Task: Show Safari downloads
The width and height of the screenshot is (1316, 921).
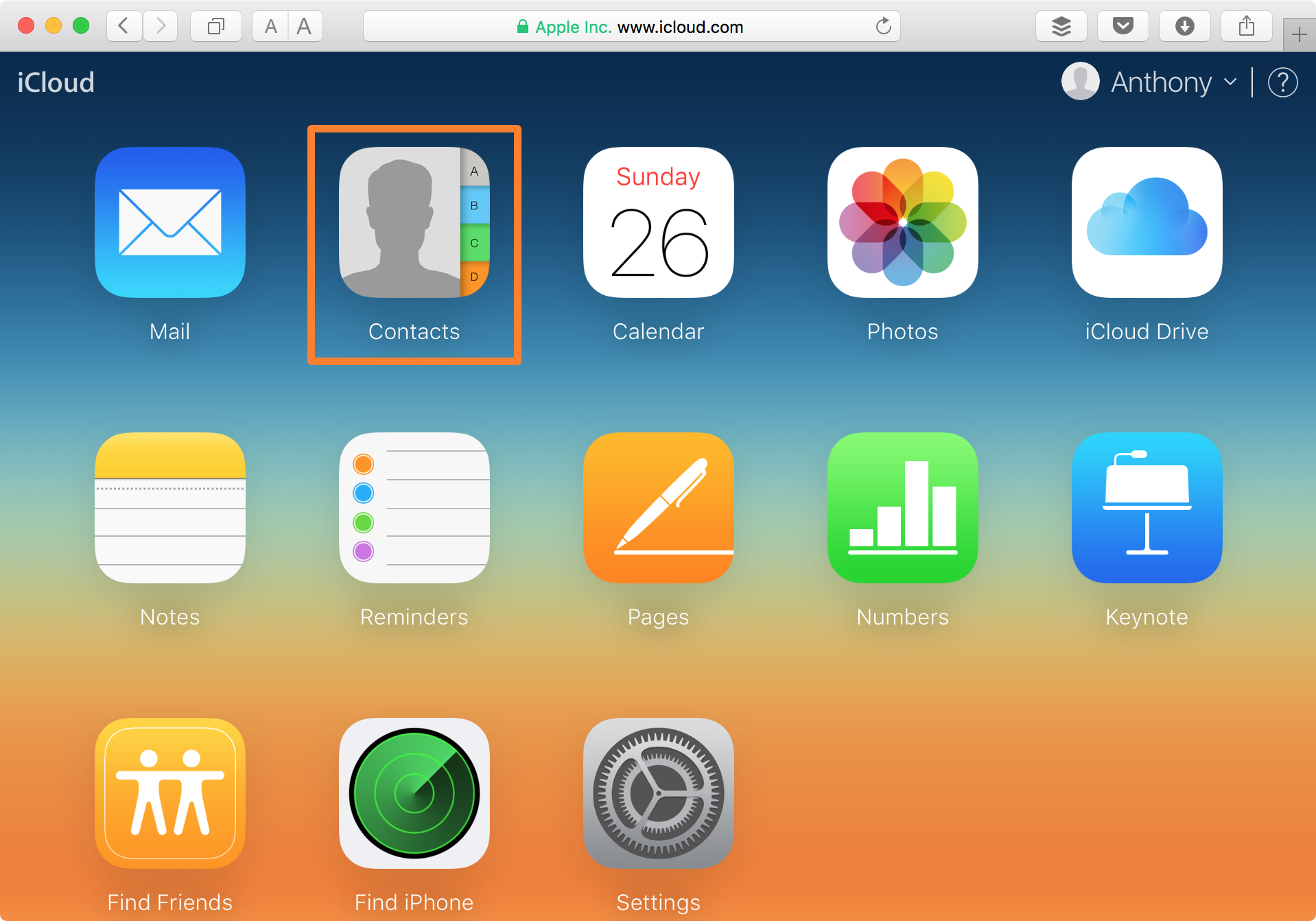Action: click(1185, 26)
